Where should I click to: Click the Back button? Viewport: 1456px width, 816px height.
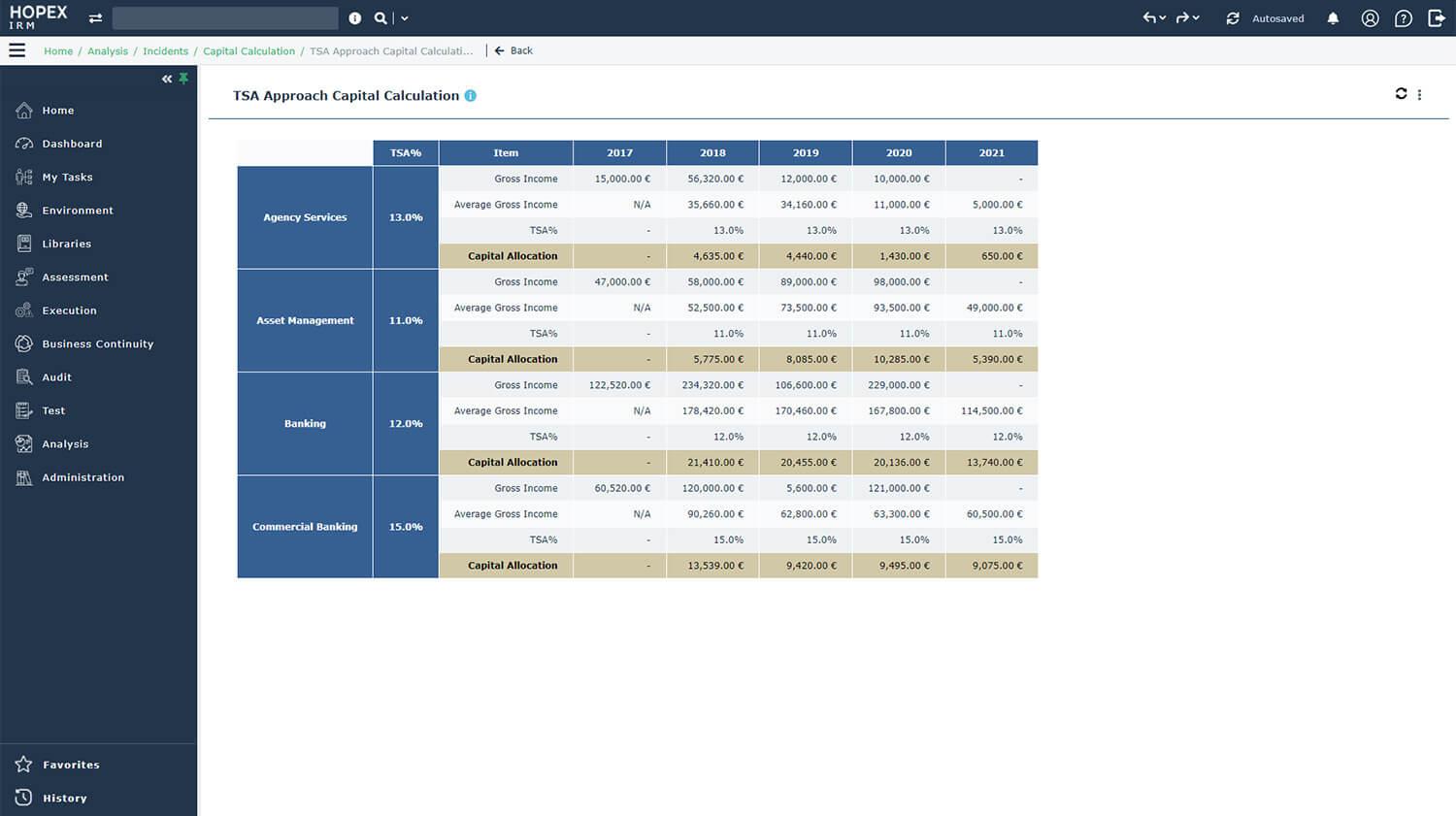click(513, 50)
